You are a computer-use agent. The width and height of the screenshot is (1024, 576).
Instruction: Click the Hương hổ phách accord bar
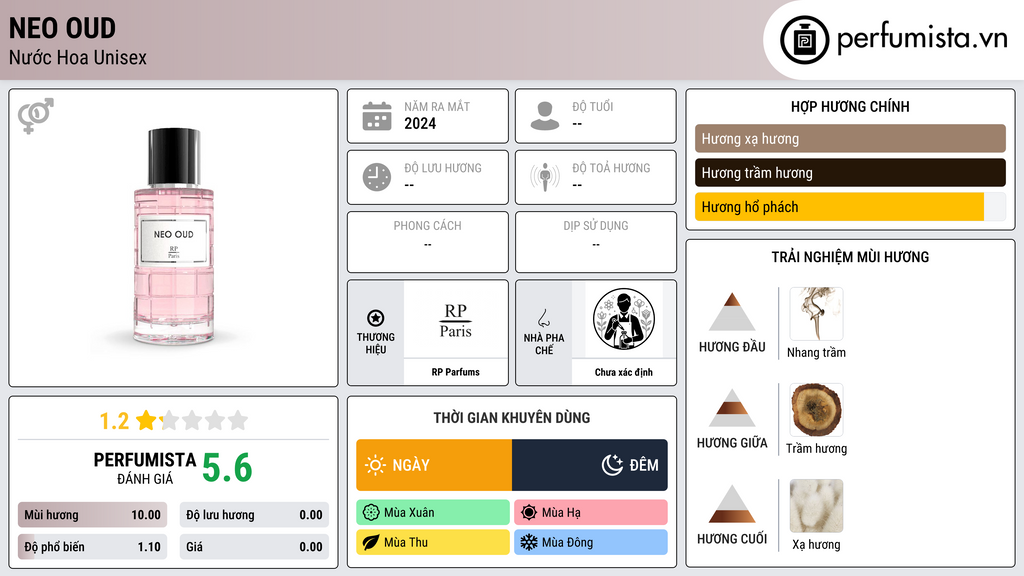(850, 207)
